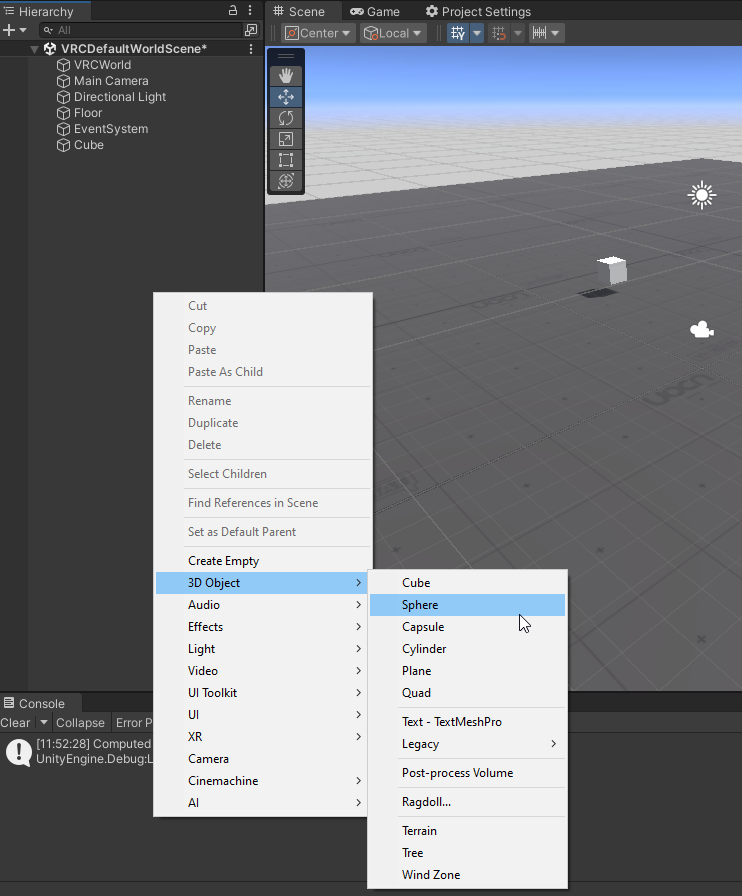Select the Hand view tool
This screenshot has height=896, width=742.
(x=286, y=76)
